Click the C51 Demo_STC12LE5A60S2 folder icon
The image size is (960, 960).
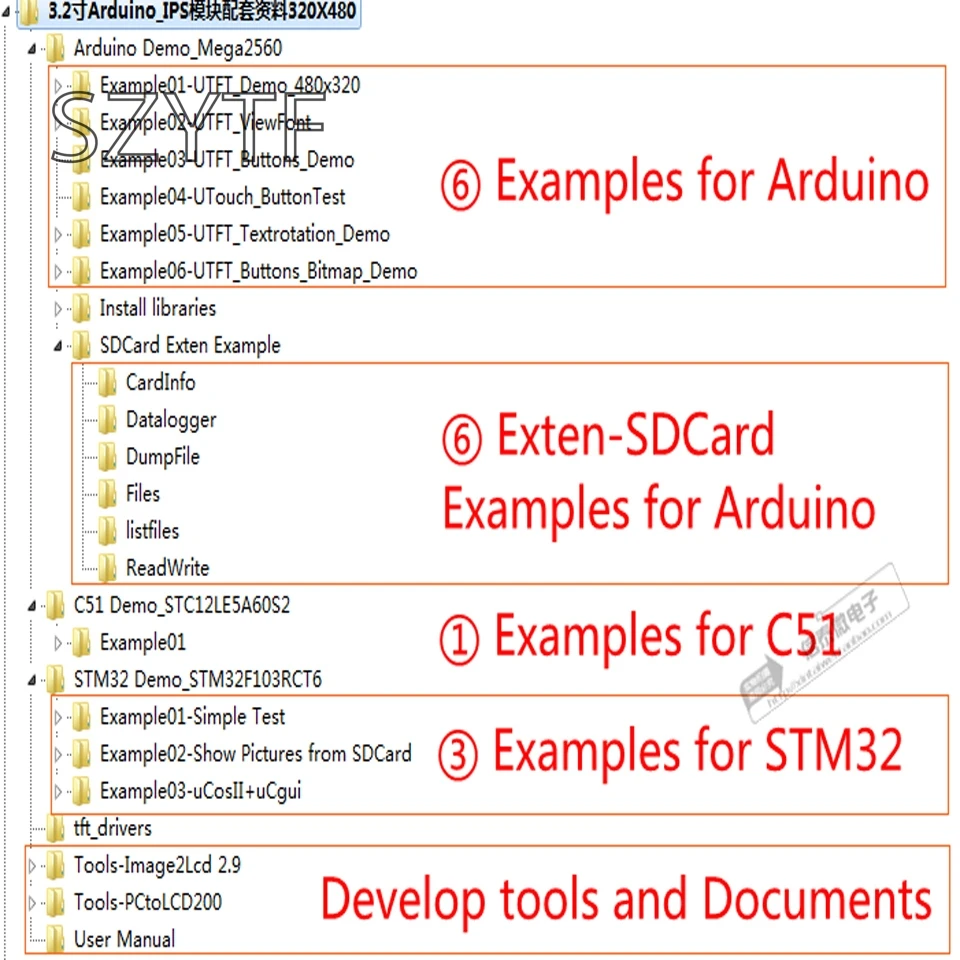[x=55, y=605]
